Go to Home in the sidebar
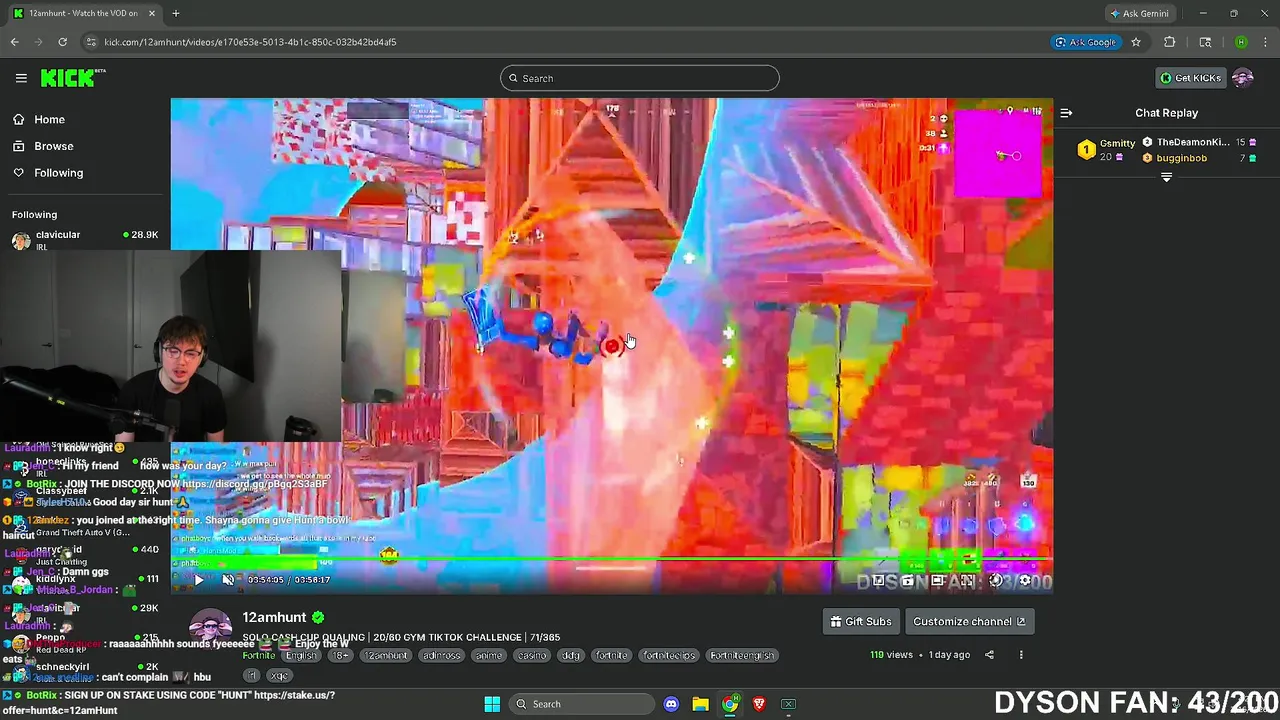This screenshot has height=720, width=1280. coord(49,119)
